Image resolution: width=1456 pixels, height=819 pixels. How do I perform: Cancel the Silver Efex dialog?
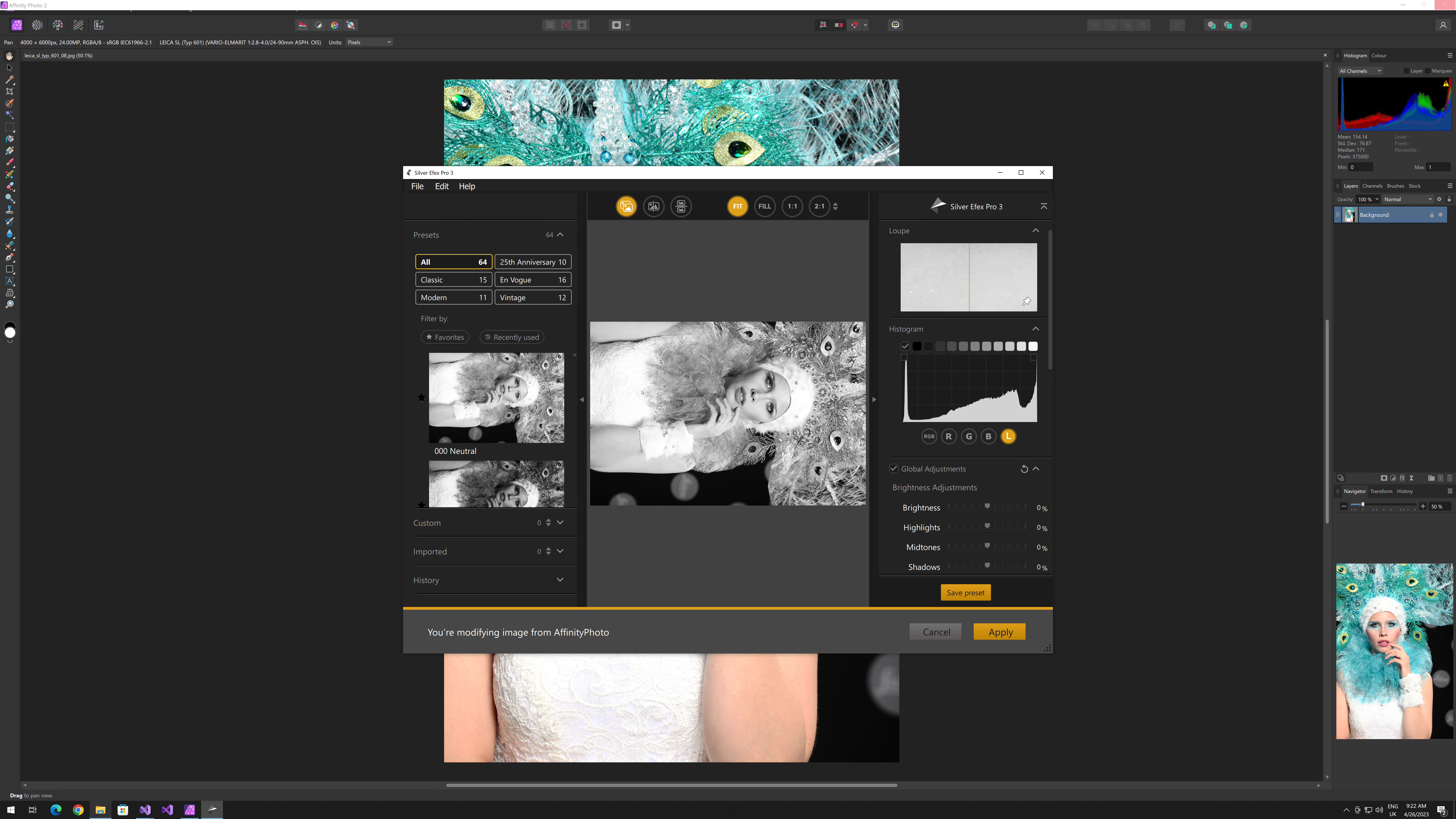[935, 632]
